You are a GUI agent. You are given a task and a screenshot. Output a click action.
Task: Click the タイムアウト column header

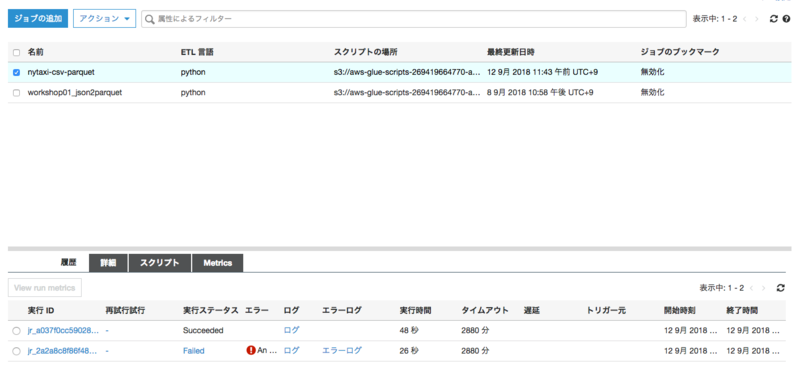[485, 310]
